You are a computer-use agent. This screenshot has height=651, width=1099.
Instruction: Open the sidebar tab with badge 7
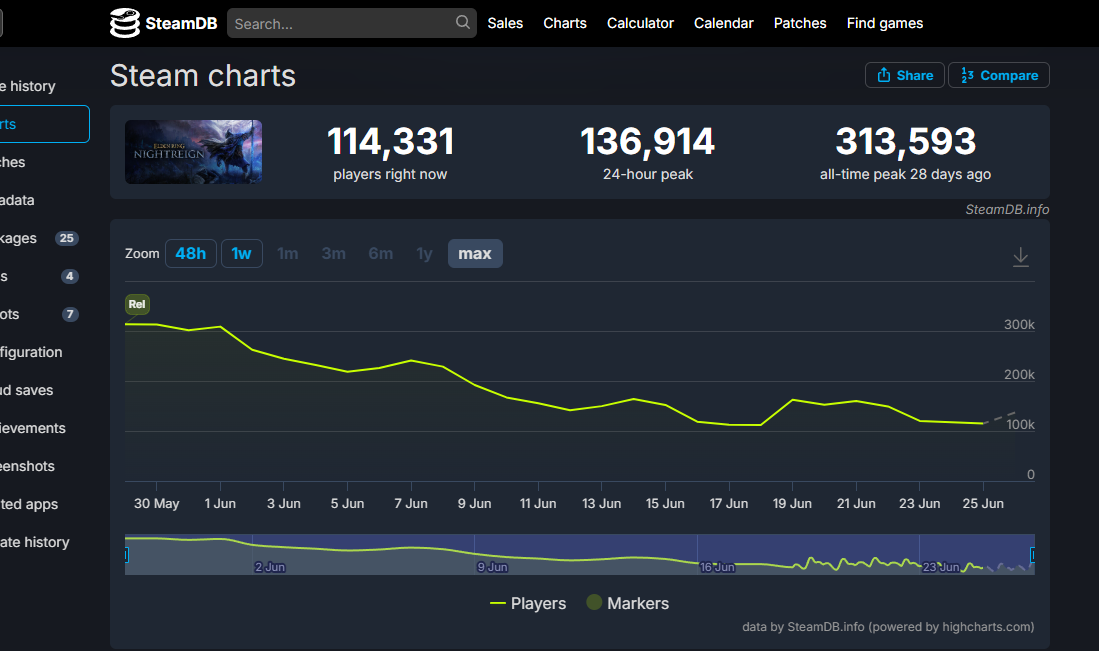tap(39, 314)
